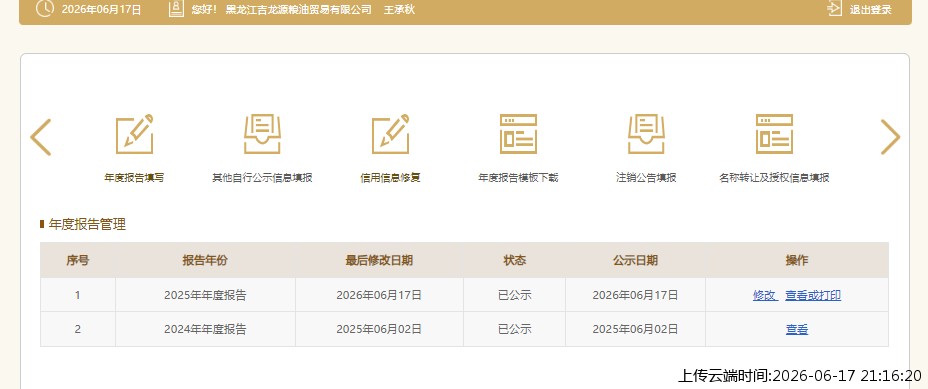Click the 最后修改日期 column header
The height and width of the screenshot is (389, 928).
(379, 260)
